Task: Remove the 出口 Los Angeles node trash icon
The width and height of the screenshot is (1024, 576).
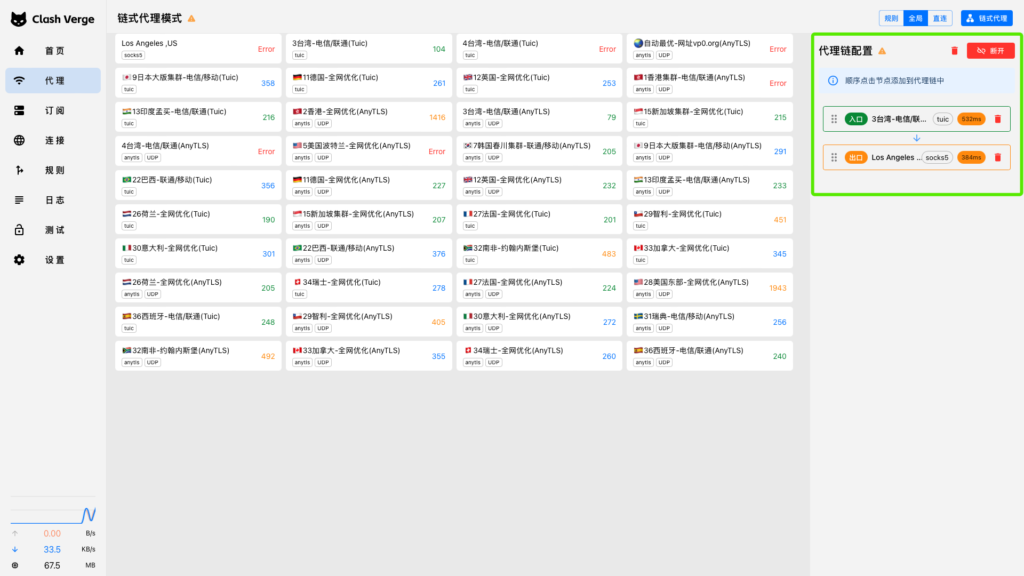Action: point(998,157)
